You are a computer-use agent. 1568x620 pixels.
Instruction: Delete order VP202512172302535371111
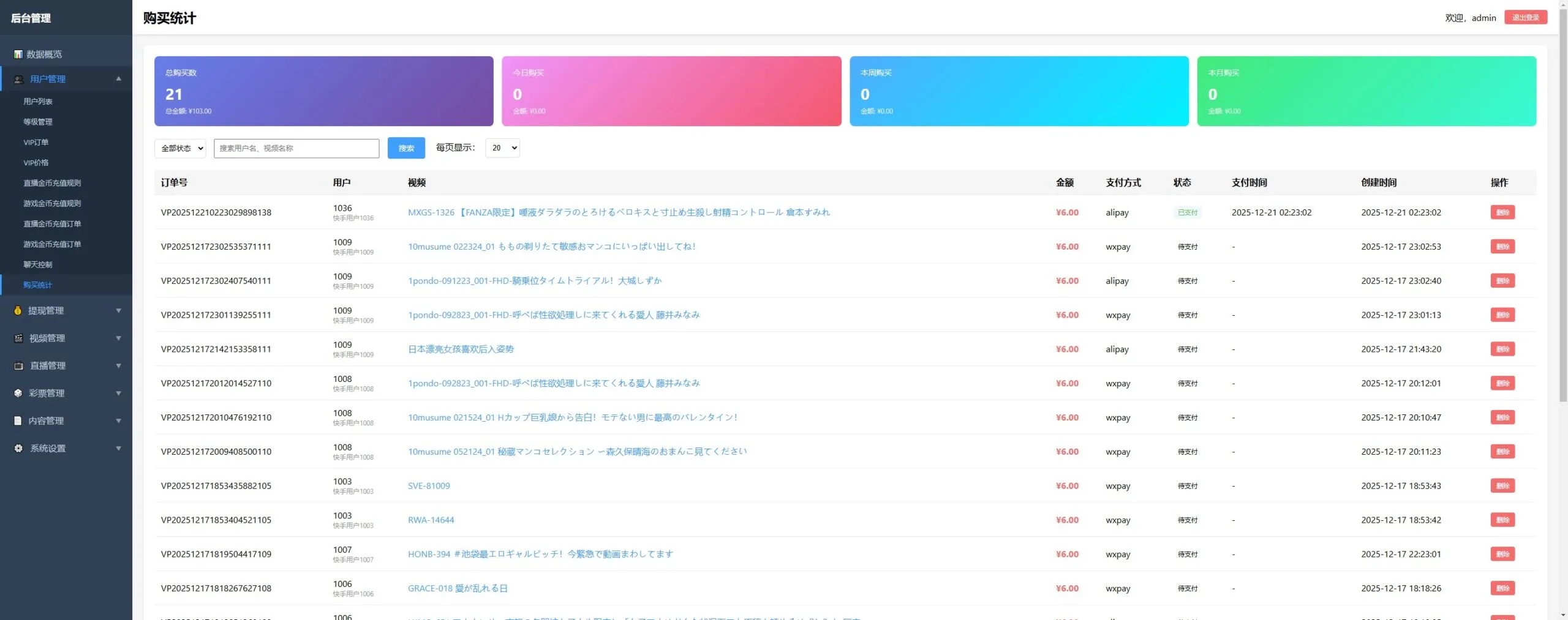[1502, 247]
